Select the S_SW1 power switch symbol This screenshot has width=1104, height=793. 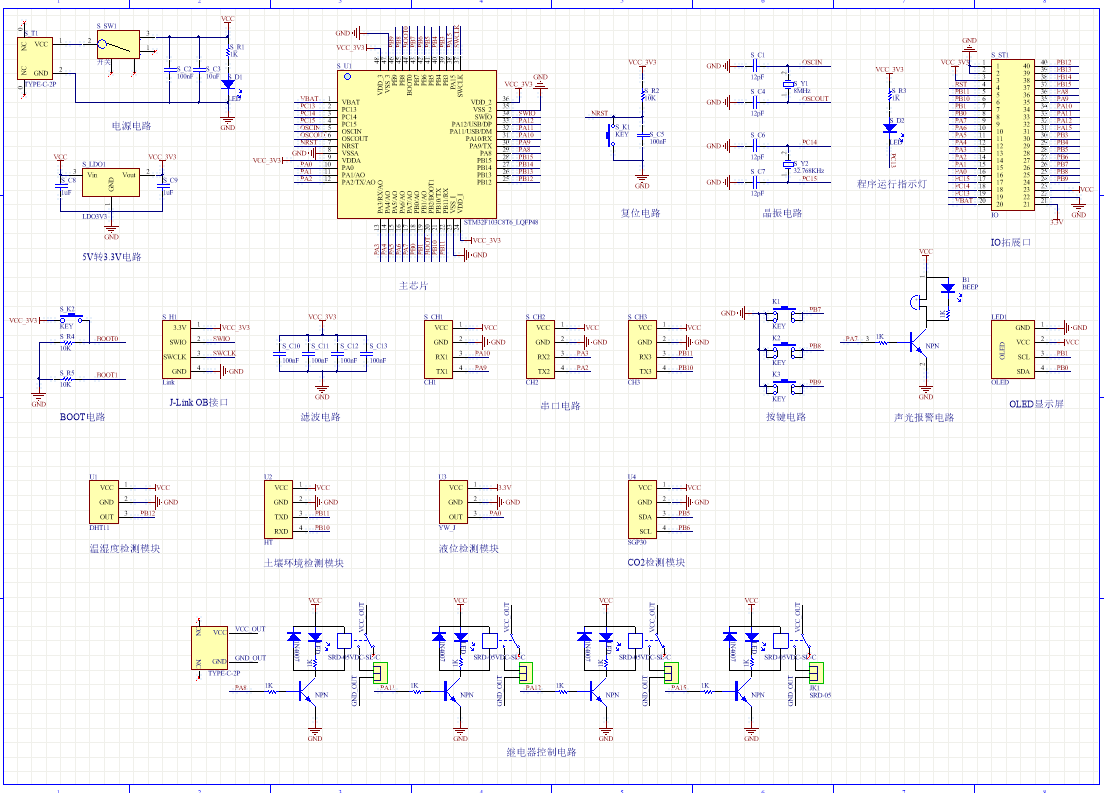(118, 45)
